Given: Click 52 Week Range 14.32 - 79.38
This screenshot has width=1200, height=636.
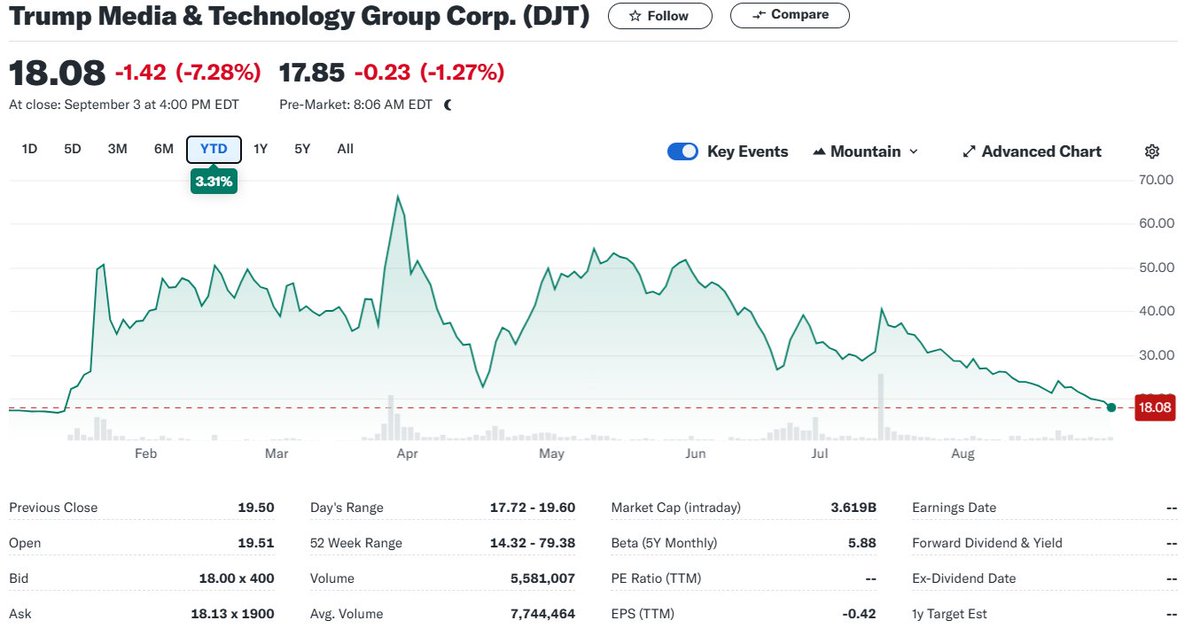Looking at the screenshot, I should 532,543.
